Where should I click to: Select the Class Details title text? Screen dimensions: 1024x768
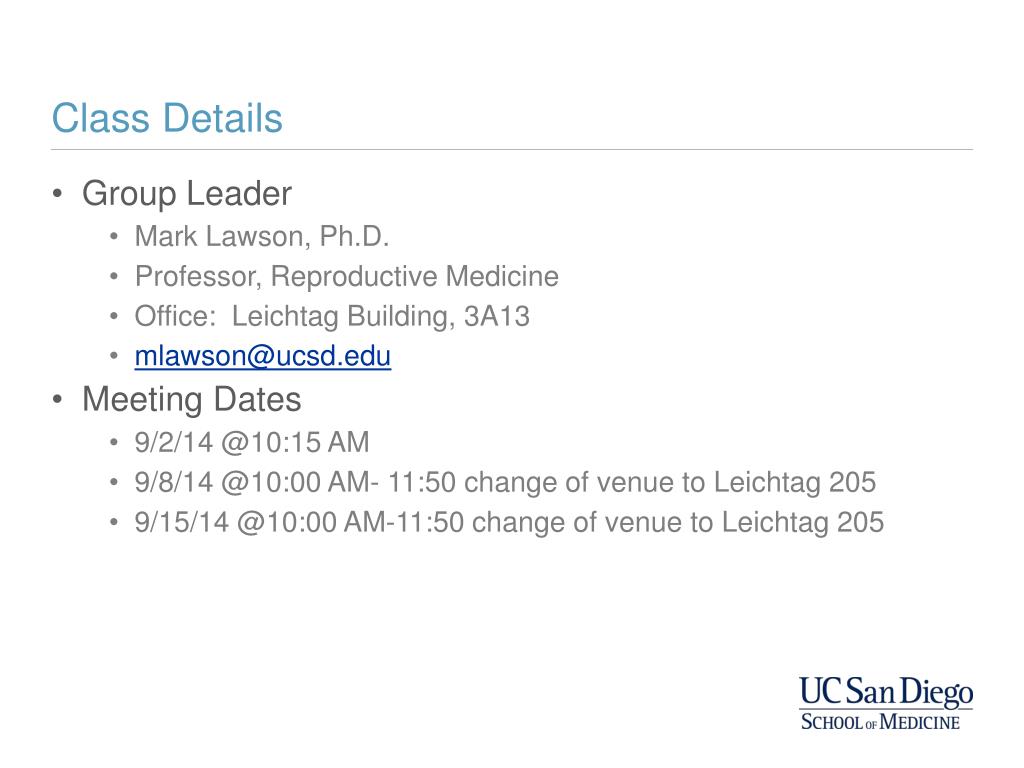coord(167,118)
